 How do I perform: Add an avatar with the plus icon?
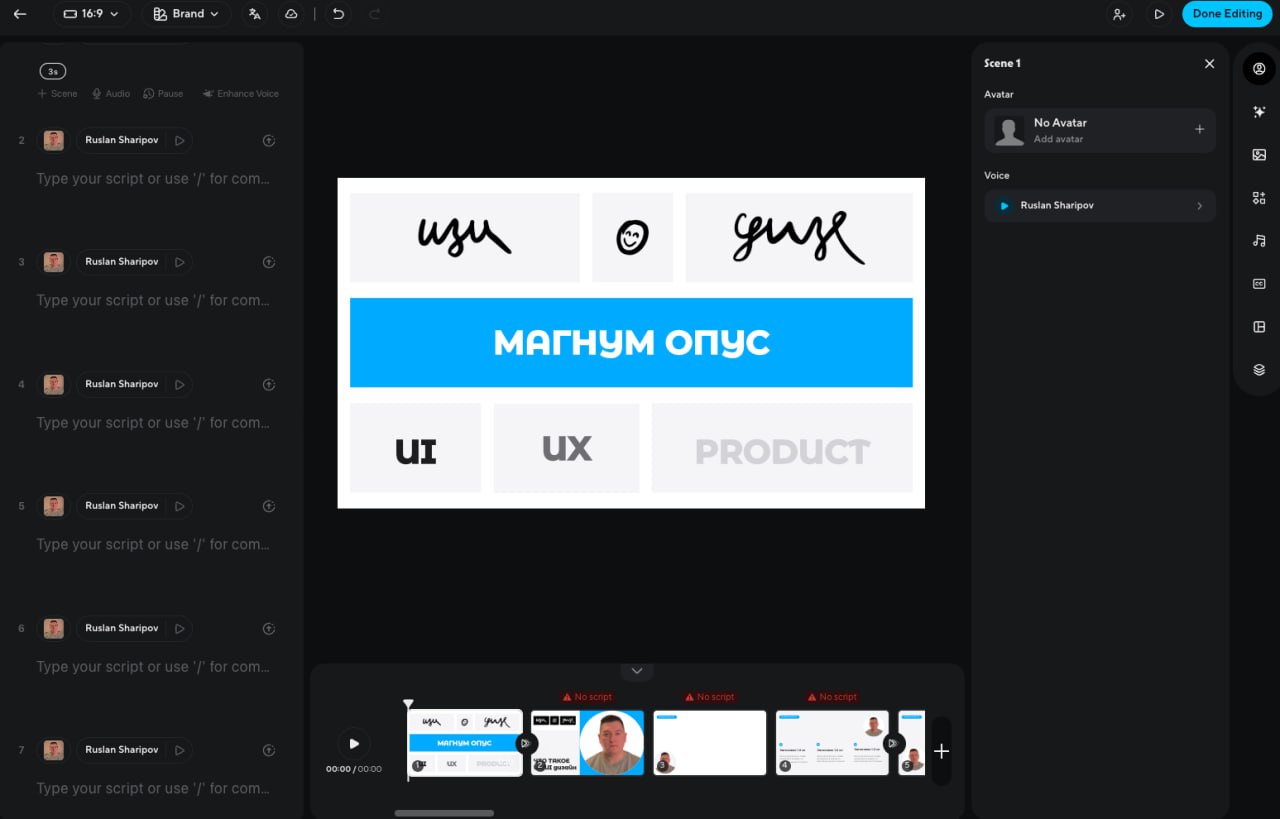pos(1199,130)
